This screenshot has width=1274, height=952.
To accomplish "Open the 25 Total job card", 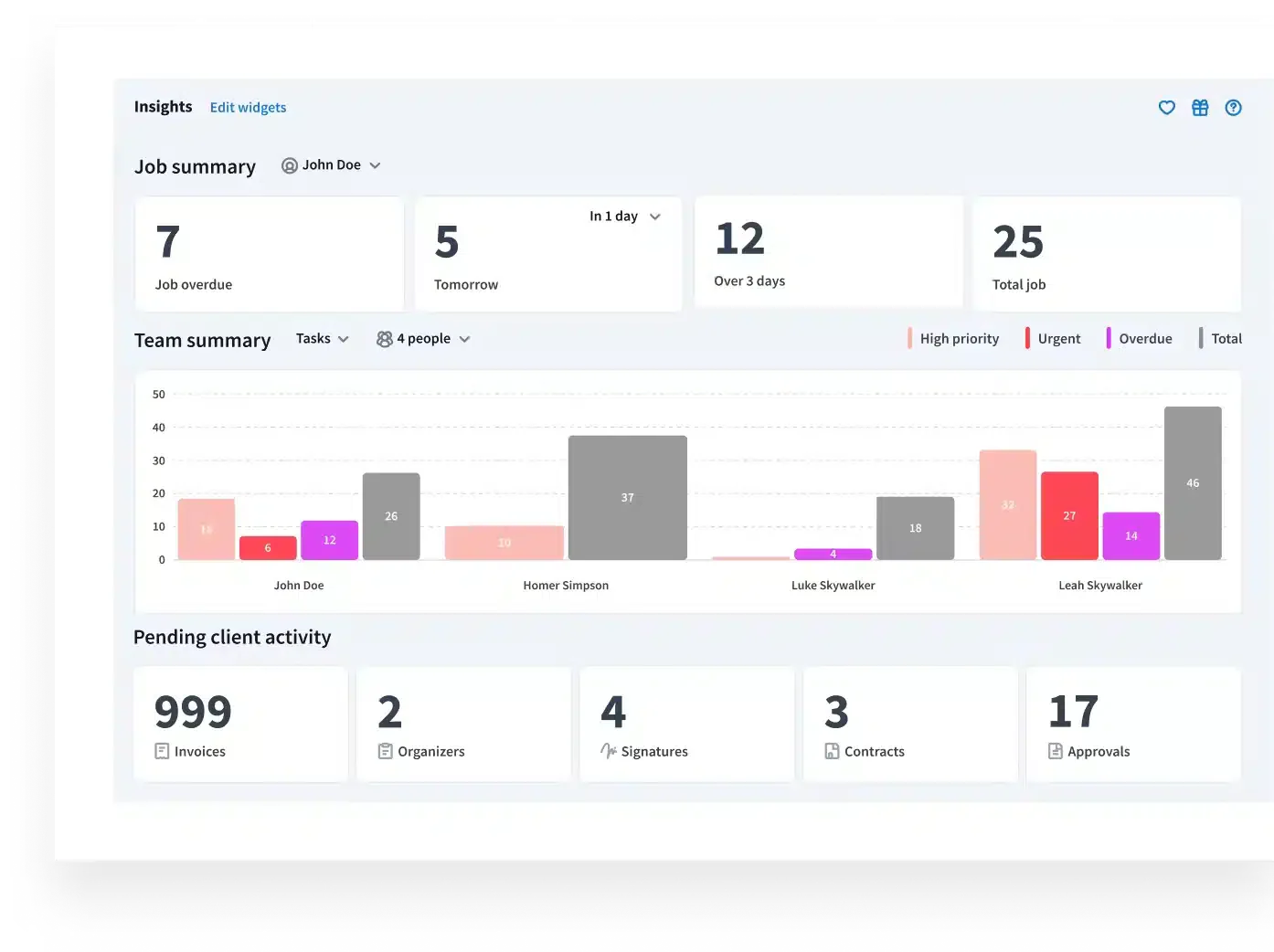I will point(1107,254).
